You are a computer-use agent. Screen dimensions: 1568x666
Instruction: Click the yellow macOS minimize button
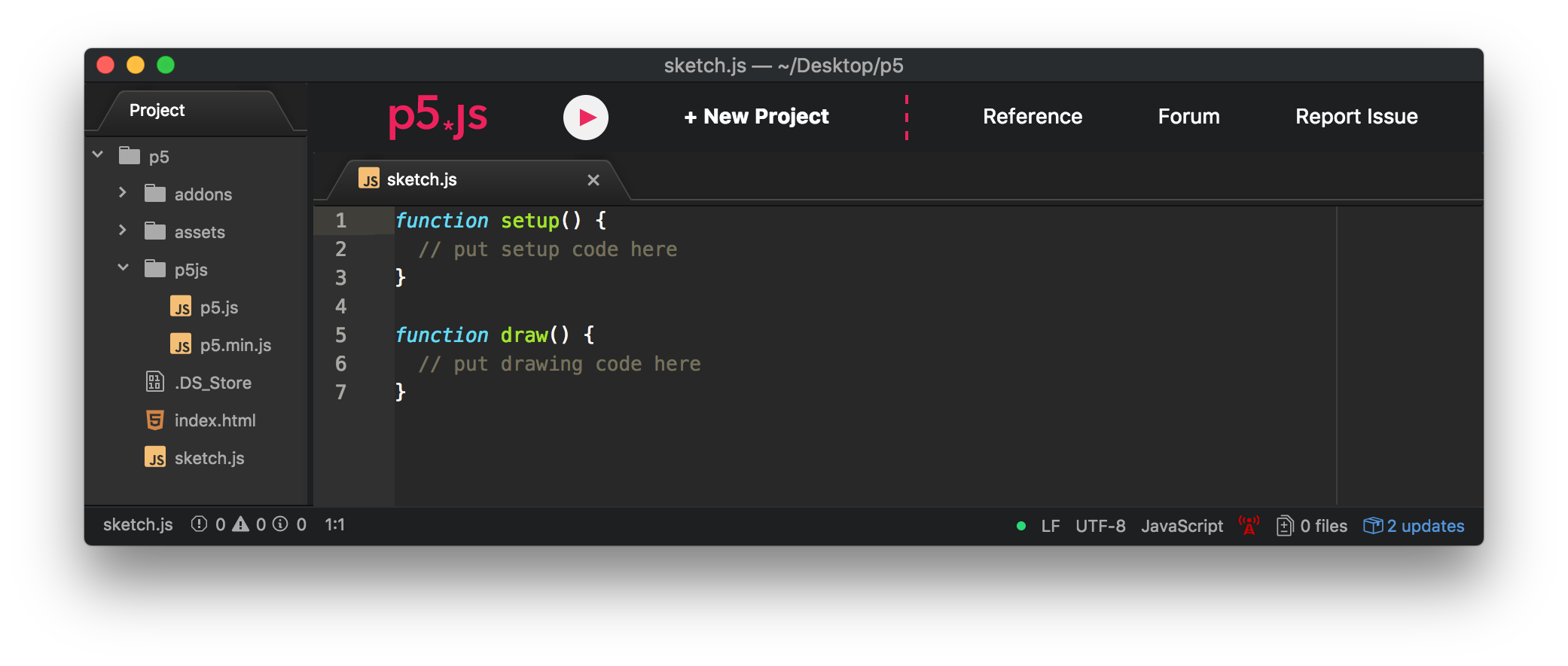(136, 66)
